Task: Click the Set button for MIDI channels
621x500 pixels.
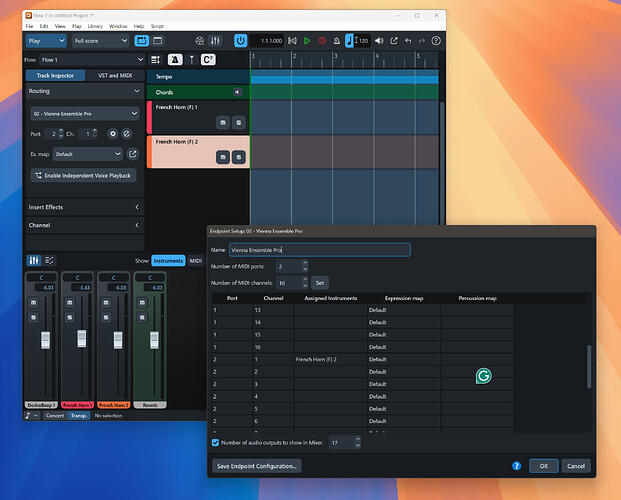Action: pyautogui.click(x=320, y=283)
